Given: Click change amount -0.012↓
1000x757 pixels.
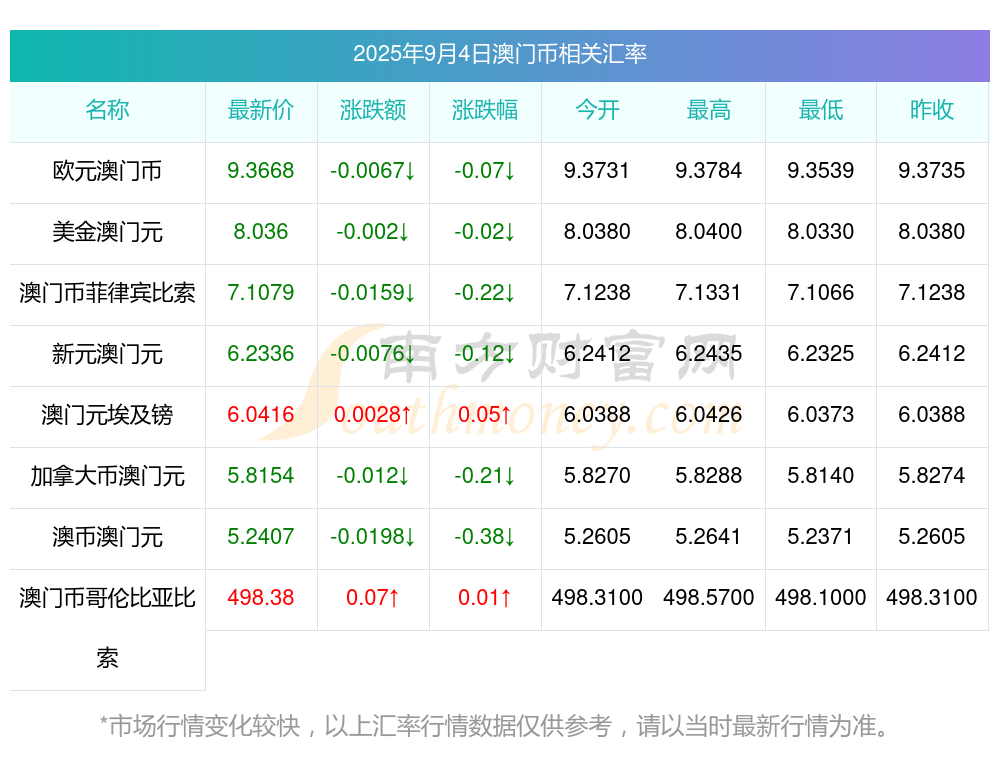Looking at the screenshot, I should tap(373, 476).
